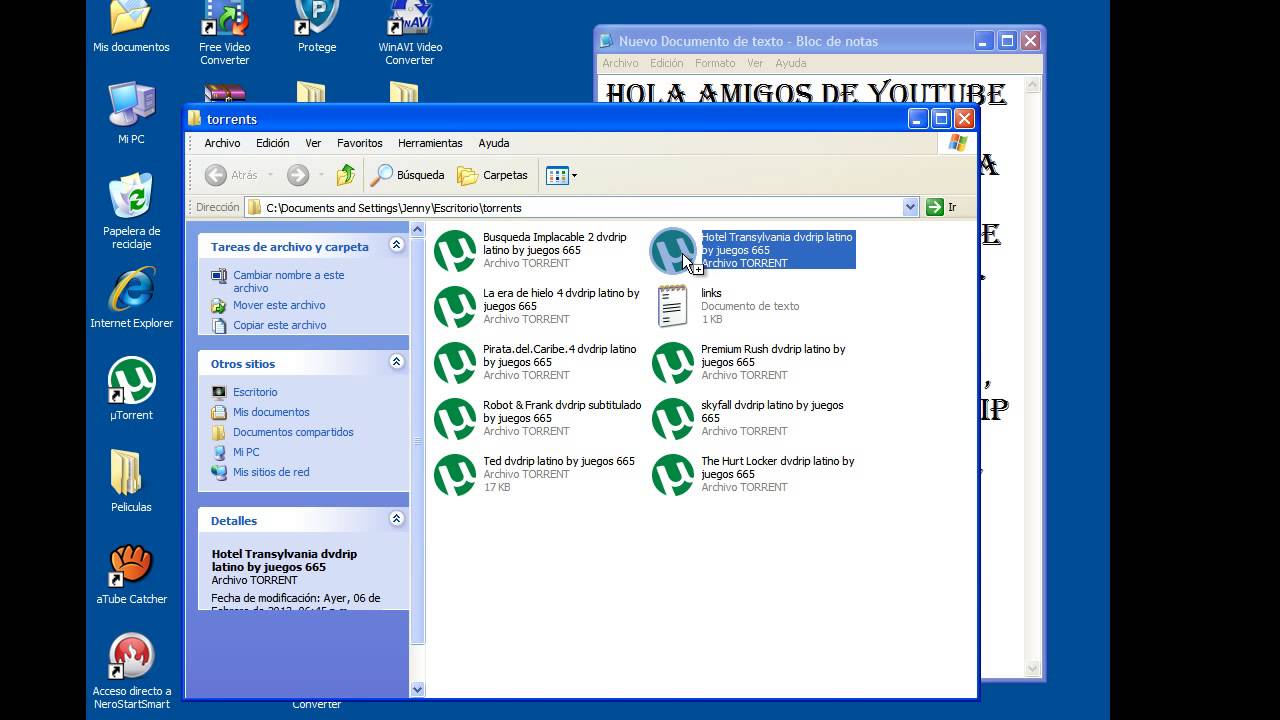This screenshot has height=720, width=1280.
Task: Click the Notepad vertical scroll down arrow
Action: 1033,669
